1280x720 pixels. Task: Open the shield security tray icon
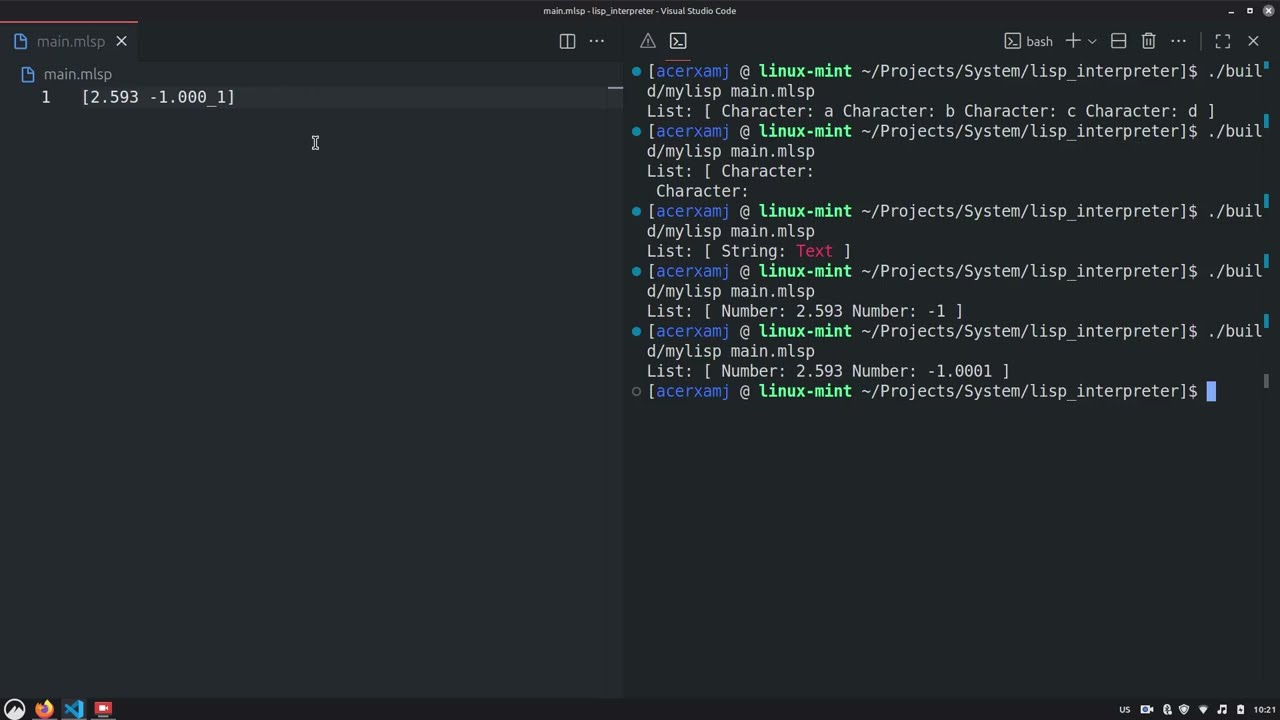pos(1184,710)
